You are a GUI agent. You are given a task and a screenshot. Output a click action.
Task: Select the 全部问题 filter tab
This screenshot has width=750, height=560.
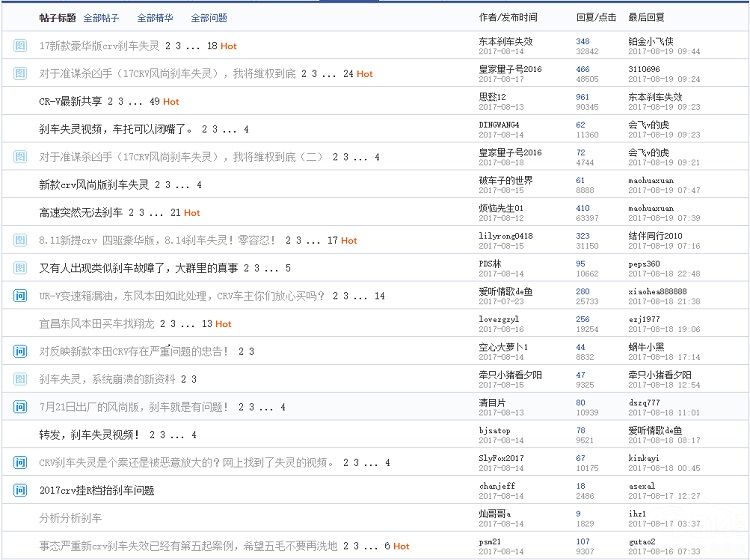[x=209, y=18]
